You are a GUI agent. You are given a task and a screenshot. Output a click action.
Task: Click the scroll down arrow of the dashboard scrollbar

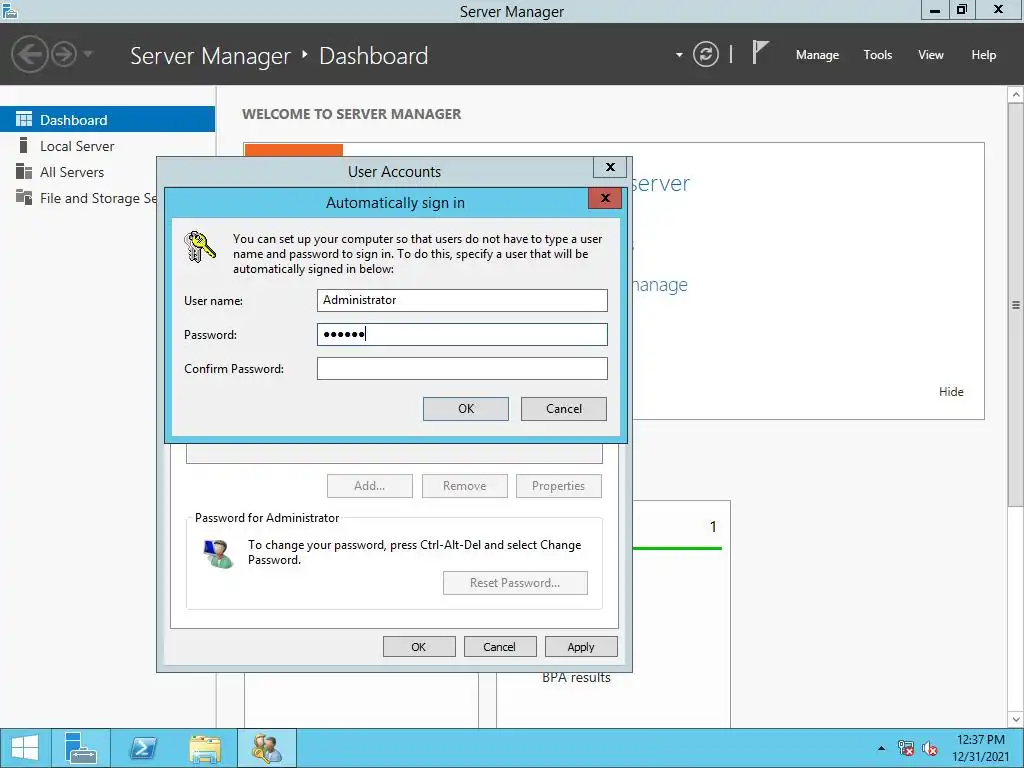(1016, 719)
